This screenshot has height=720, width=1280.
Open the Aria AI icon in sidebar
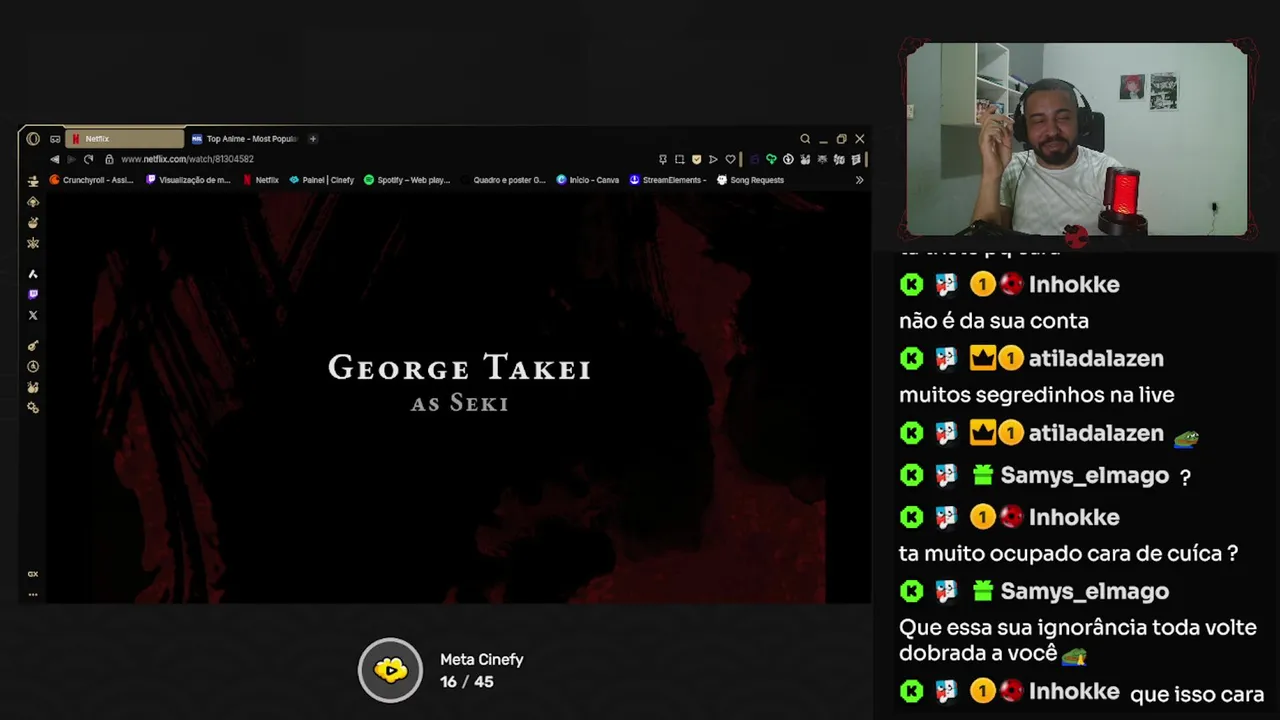pos(33,273)
